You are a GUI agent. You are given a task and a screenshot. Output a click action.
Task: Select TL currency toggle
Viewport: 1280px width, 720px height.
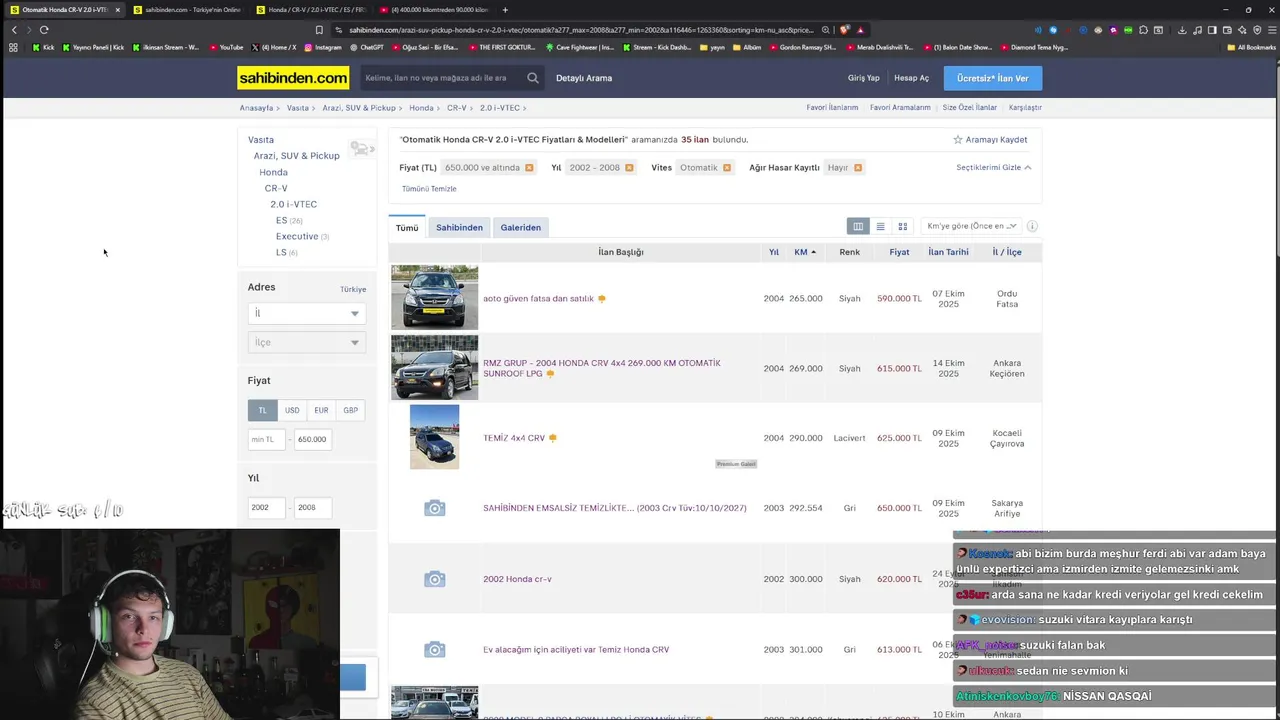tap(262, 410)
